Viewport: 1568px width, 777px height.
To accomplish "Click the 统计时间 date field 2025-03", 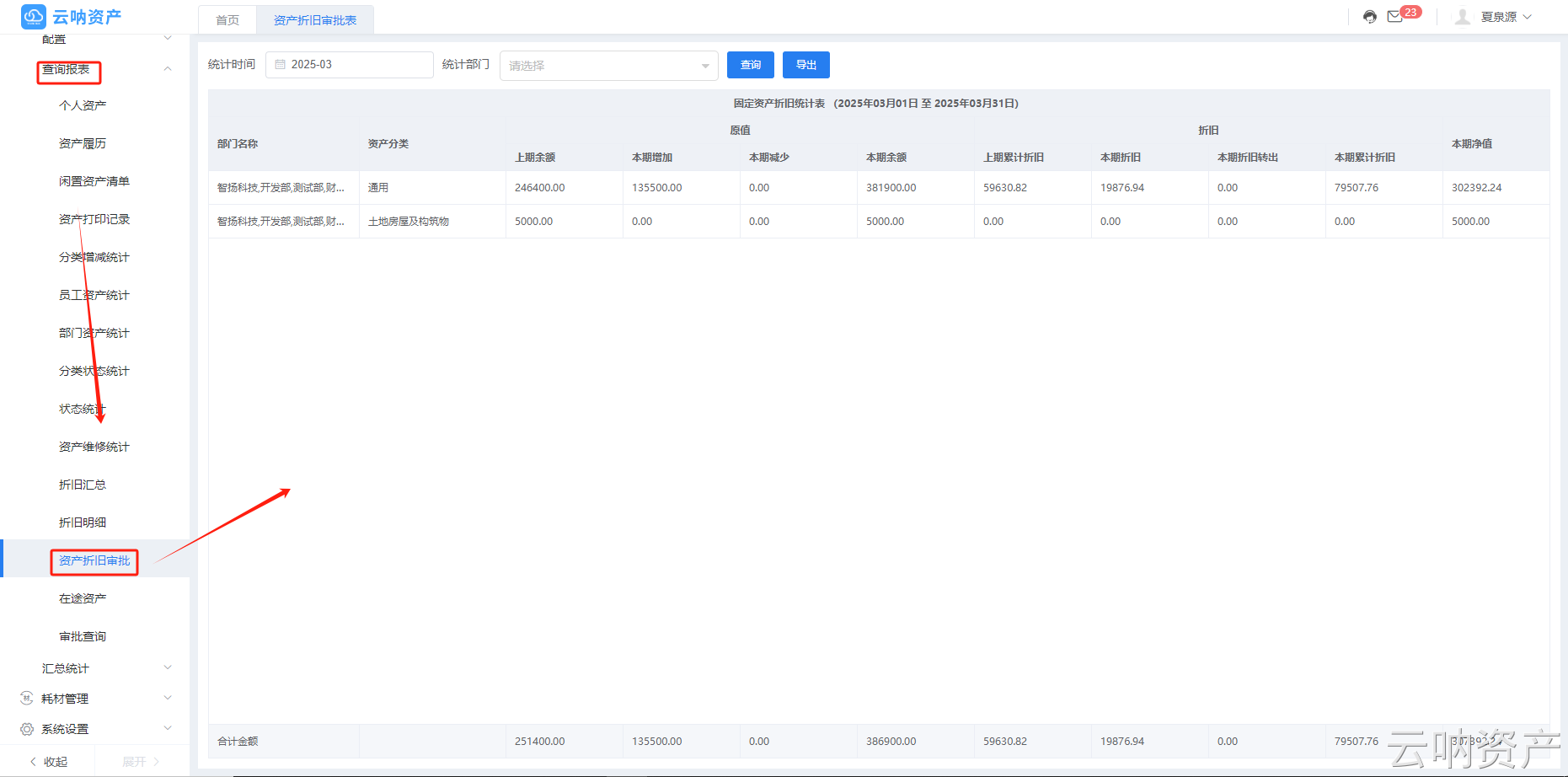I will coord(350,65).
